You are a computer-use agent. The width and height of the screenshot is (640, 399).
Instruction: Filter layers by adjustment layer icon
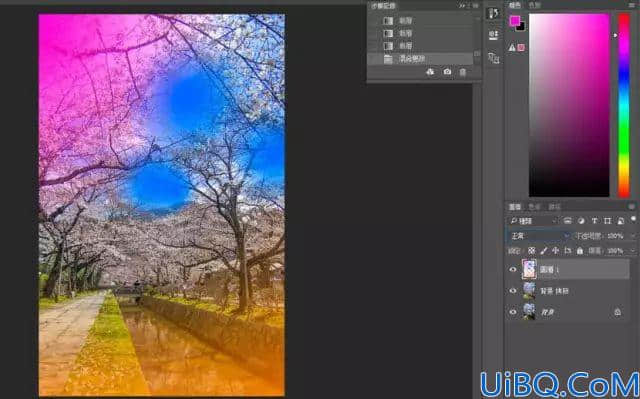click(x=581, y=221)
